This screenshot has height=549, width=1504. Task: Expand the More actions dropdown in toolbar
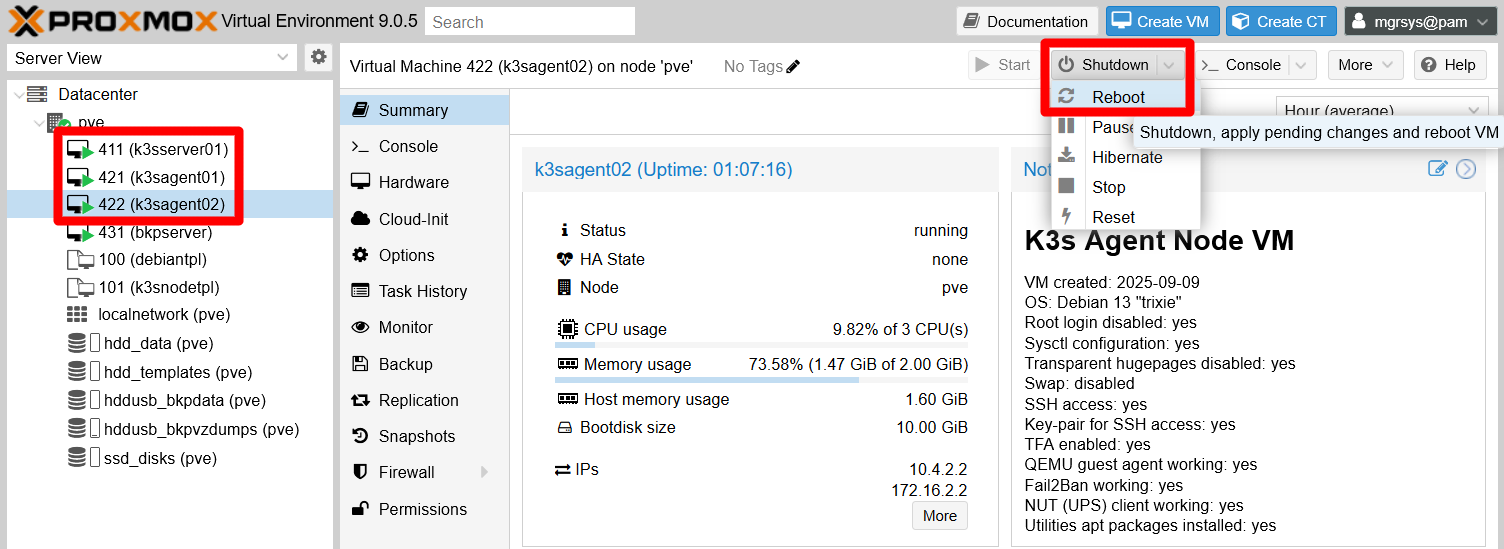[1365, 65]
